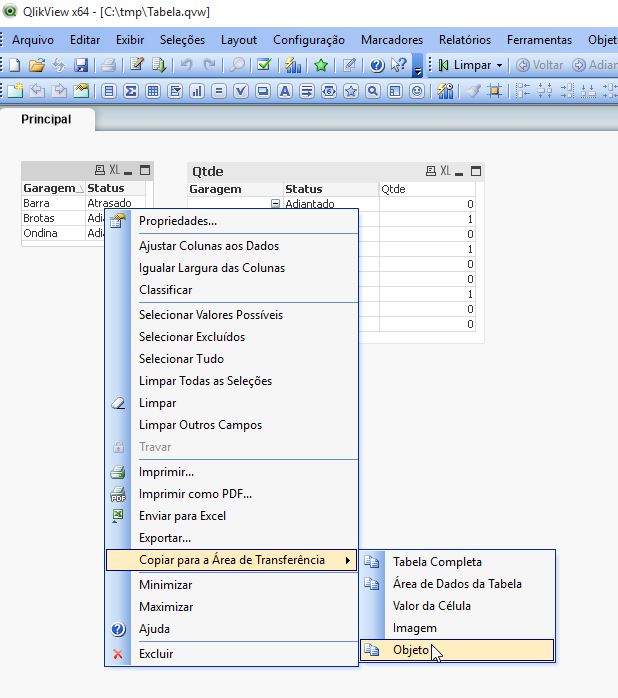The width and height of the screenshot is (618, 698).
Task: Choose Tabela Completa in submenu
Action: pyautogui.click(x=457, y=562)
